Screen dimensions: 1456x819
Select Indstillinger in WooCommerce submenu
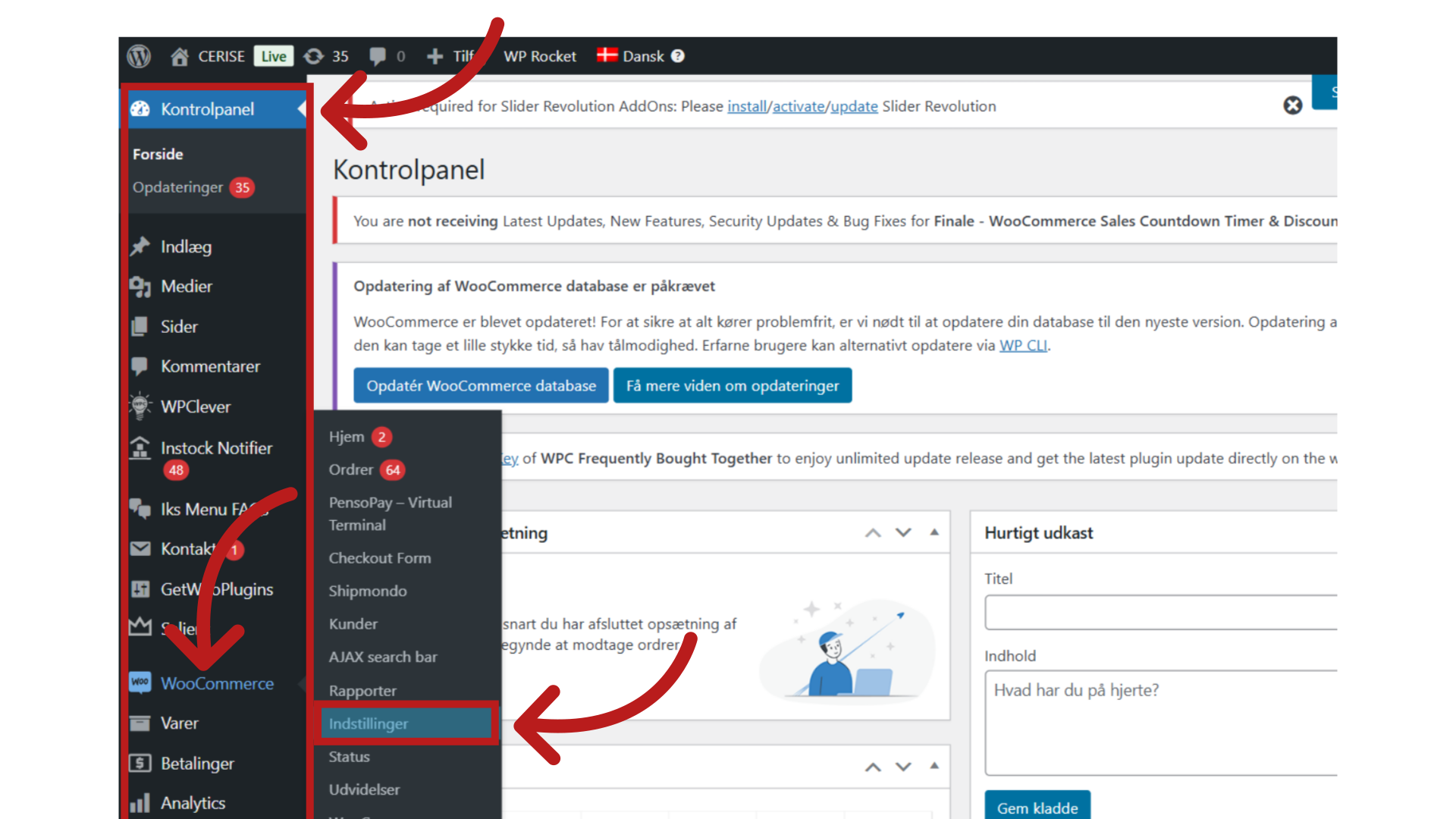[x=406, y=723]
